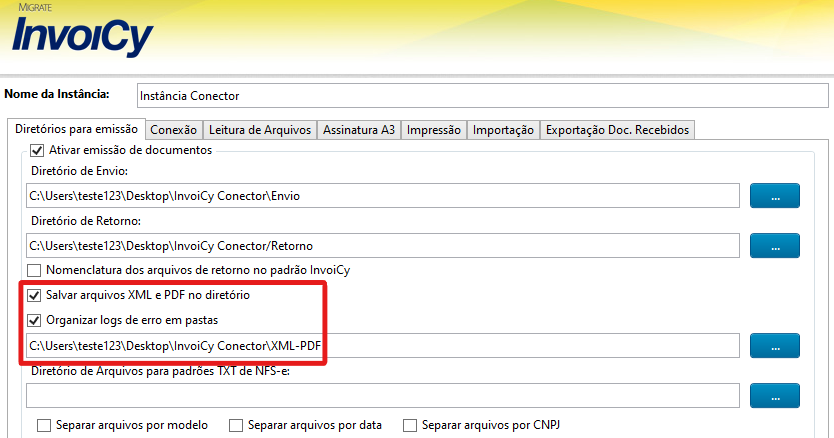Tick Separar arquivos por CNPJ
The image size is (834, 438).
pyautogui.click(x=410, y=425)
